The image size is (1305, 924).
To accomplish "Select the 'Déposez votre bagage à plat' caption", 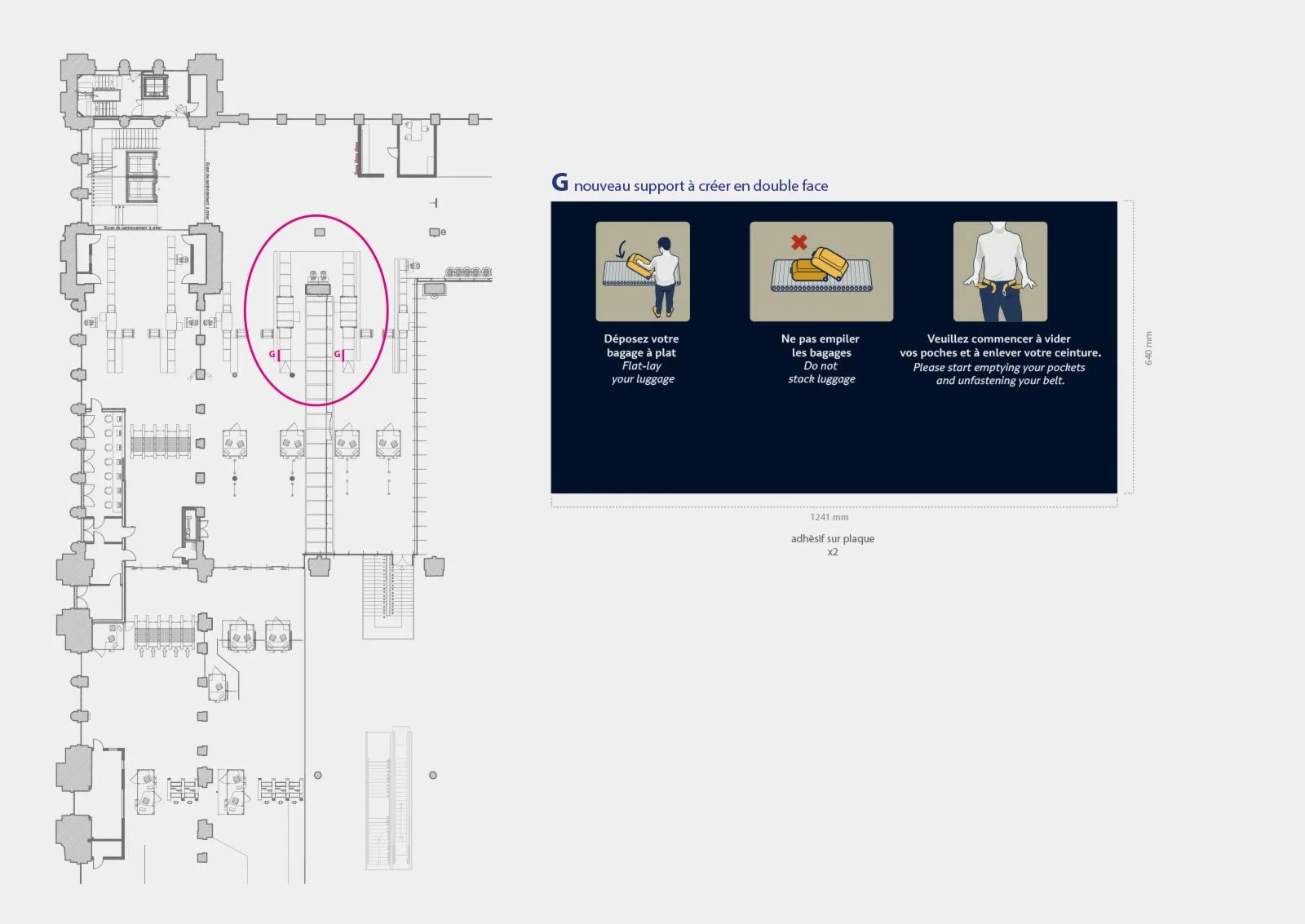I will coord(641,346).
